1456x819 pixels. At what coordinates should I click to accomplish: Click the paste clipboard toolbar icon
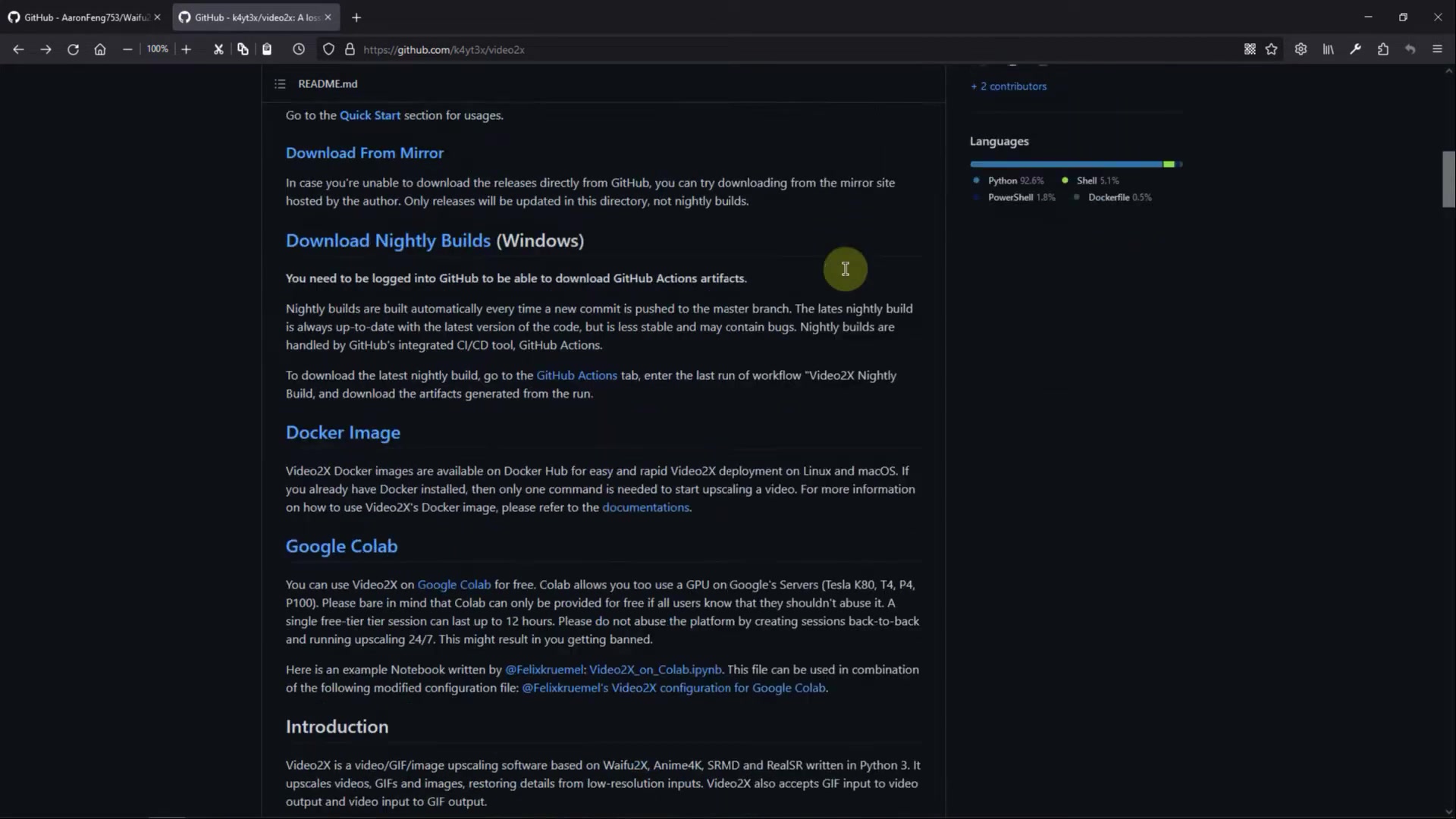(x=267, y=49)
